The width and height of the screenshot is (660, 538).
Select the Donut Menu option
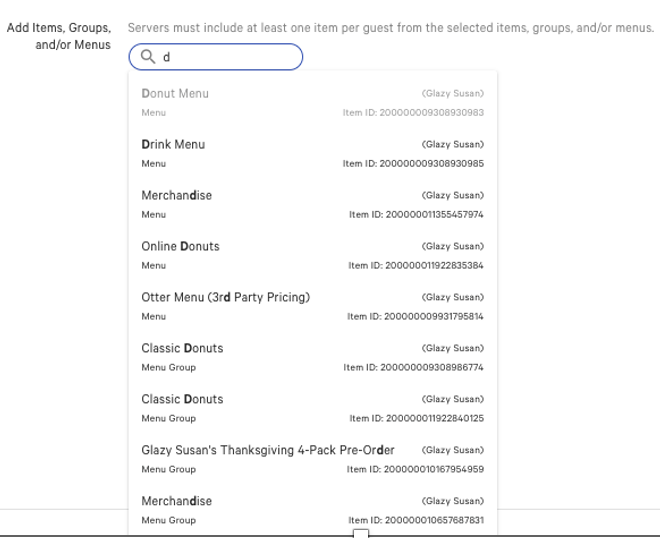coord(175,94)
